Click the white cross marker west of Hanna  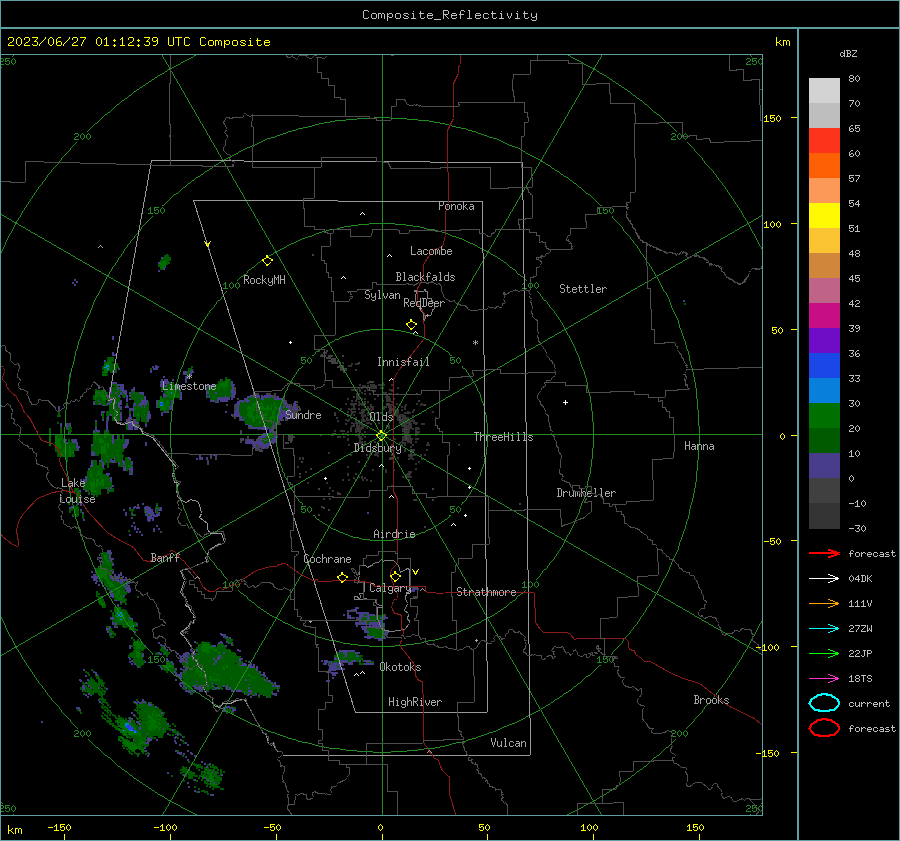[565, 402]
